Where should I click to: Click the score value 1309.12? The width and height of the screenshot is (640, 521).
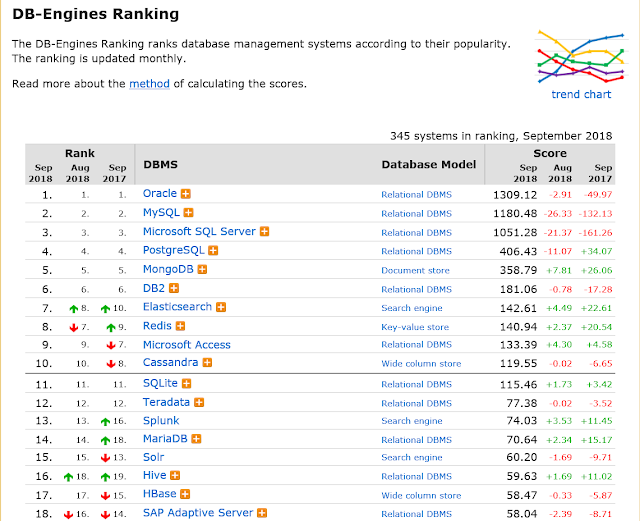[x=515, y=195]
